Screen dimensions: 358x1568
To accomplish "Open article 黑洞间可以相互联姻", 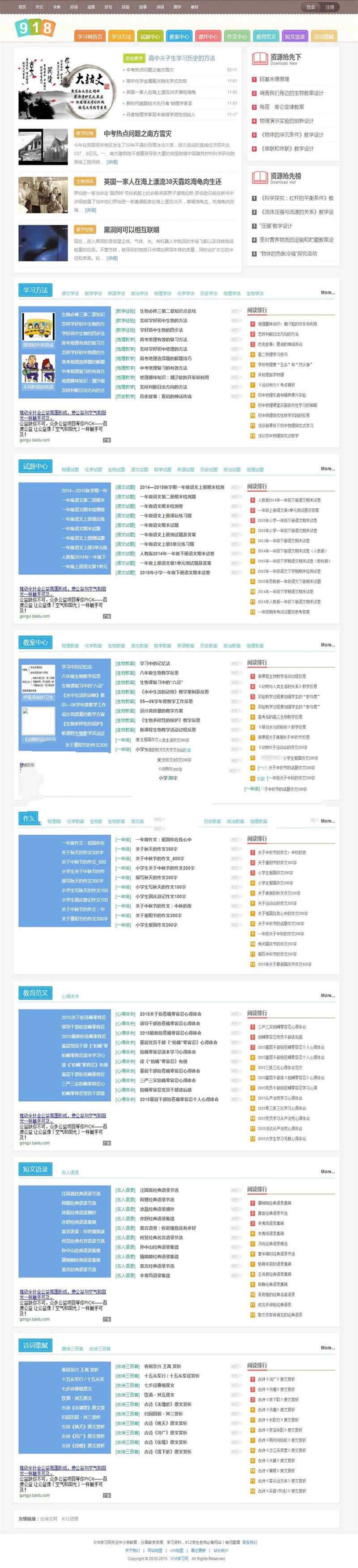I will pos(131,229).
